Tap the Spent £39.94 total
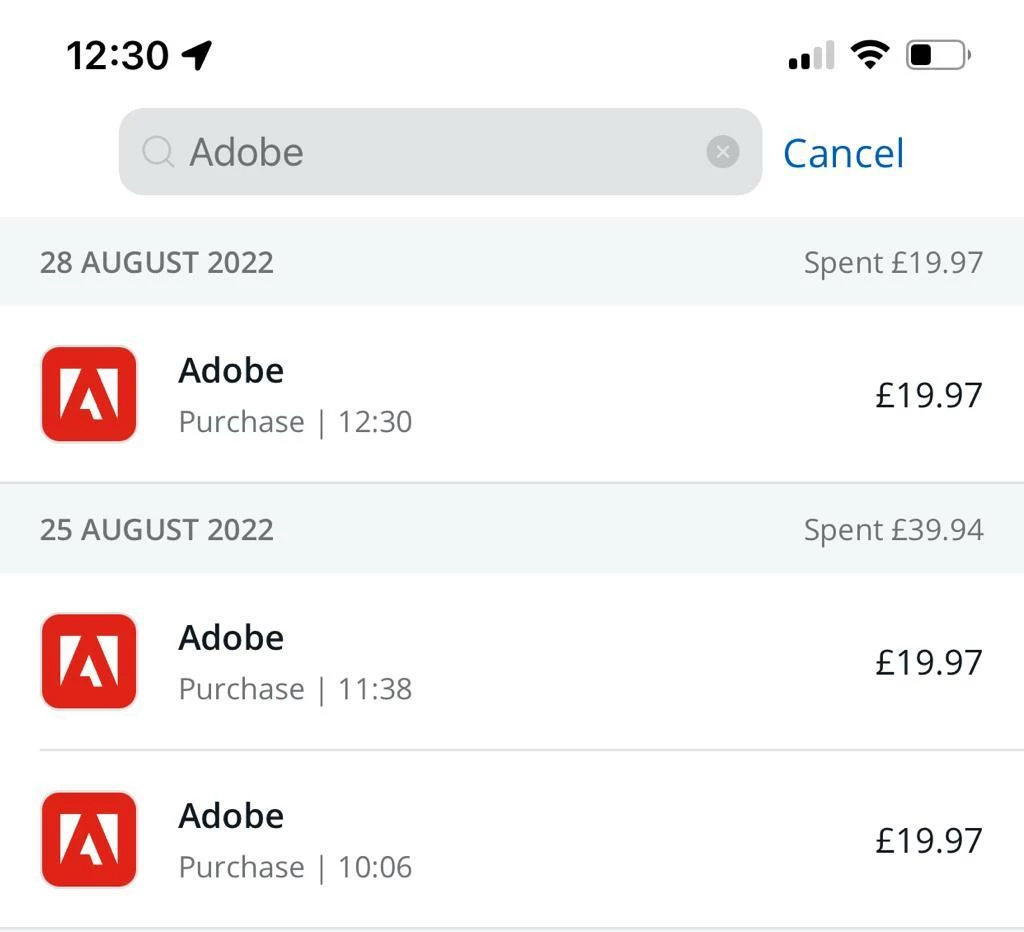 893,530
